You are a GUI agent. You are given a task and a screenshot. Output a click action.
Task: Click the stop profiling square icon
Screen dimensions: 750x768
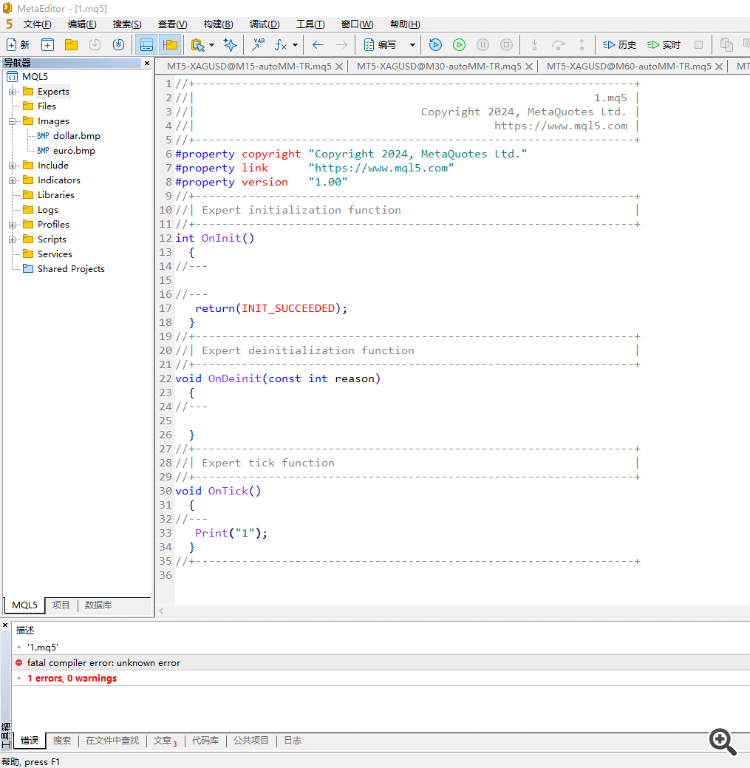coord(699,45)
